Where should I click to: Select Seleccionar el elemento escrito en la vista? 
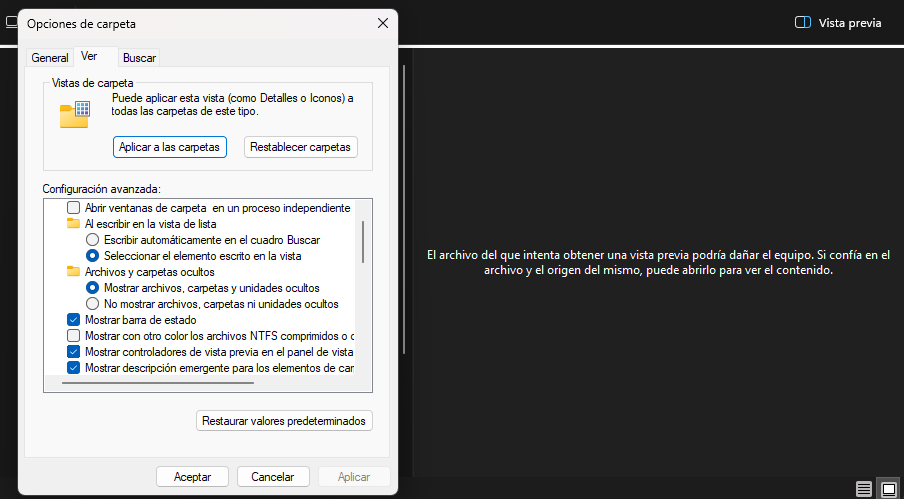coord(92,255)
